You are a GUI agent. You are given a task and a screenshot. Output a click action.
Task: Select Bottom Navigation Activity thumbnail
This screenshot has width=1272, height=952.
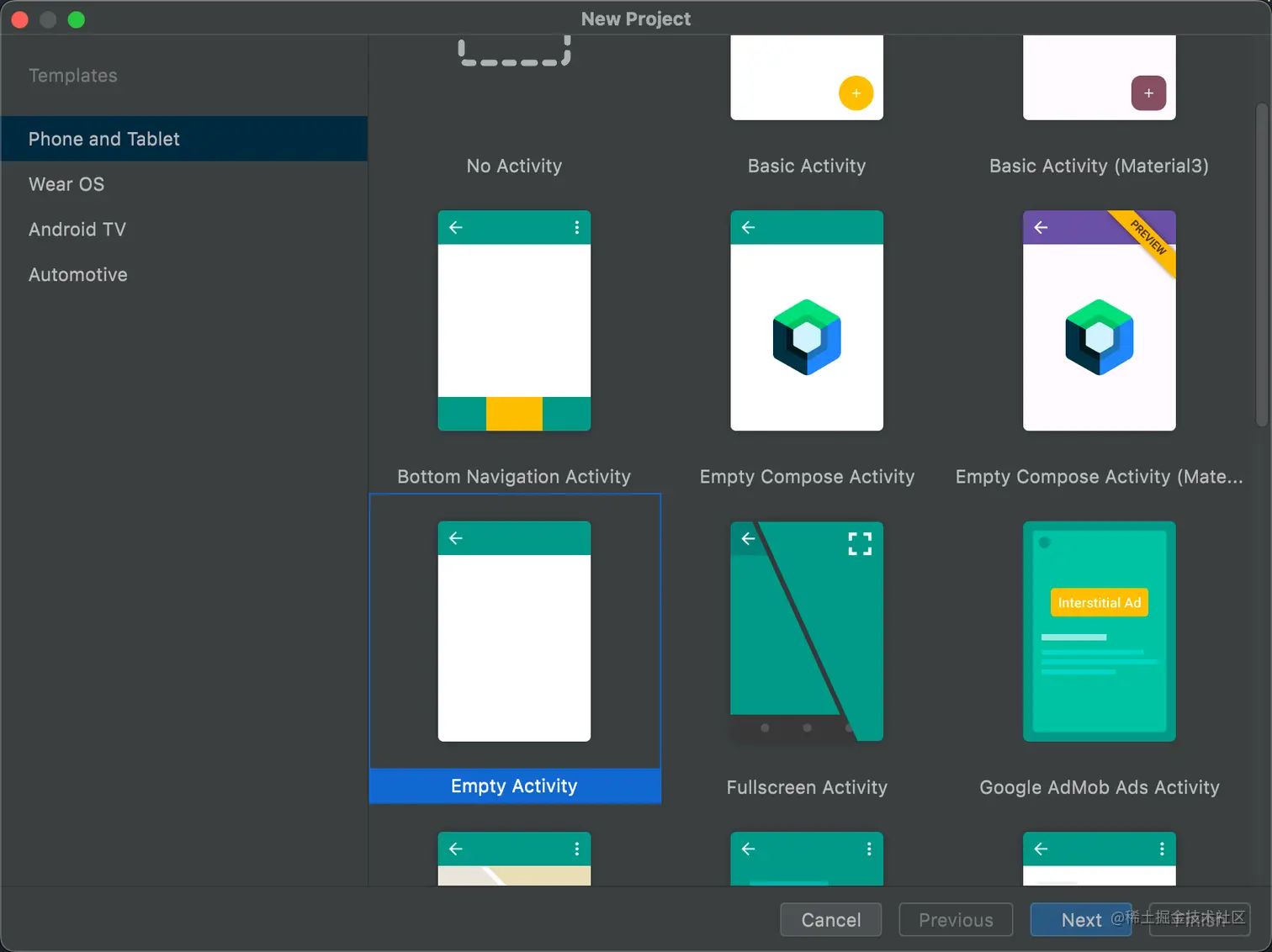point(514,320)
